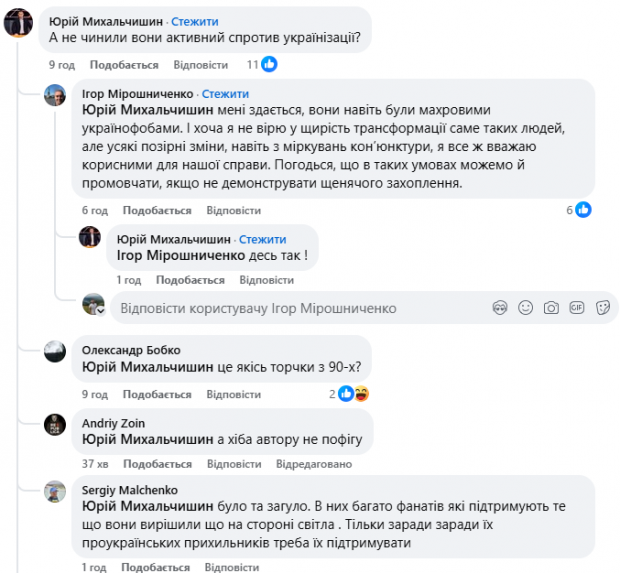Reply to Олександр Бобко's comment
The height and width of the screenshot is (573, 620).
click(x=234, y=394)
